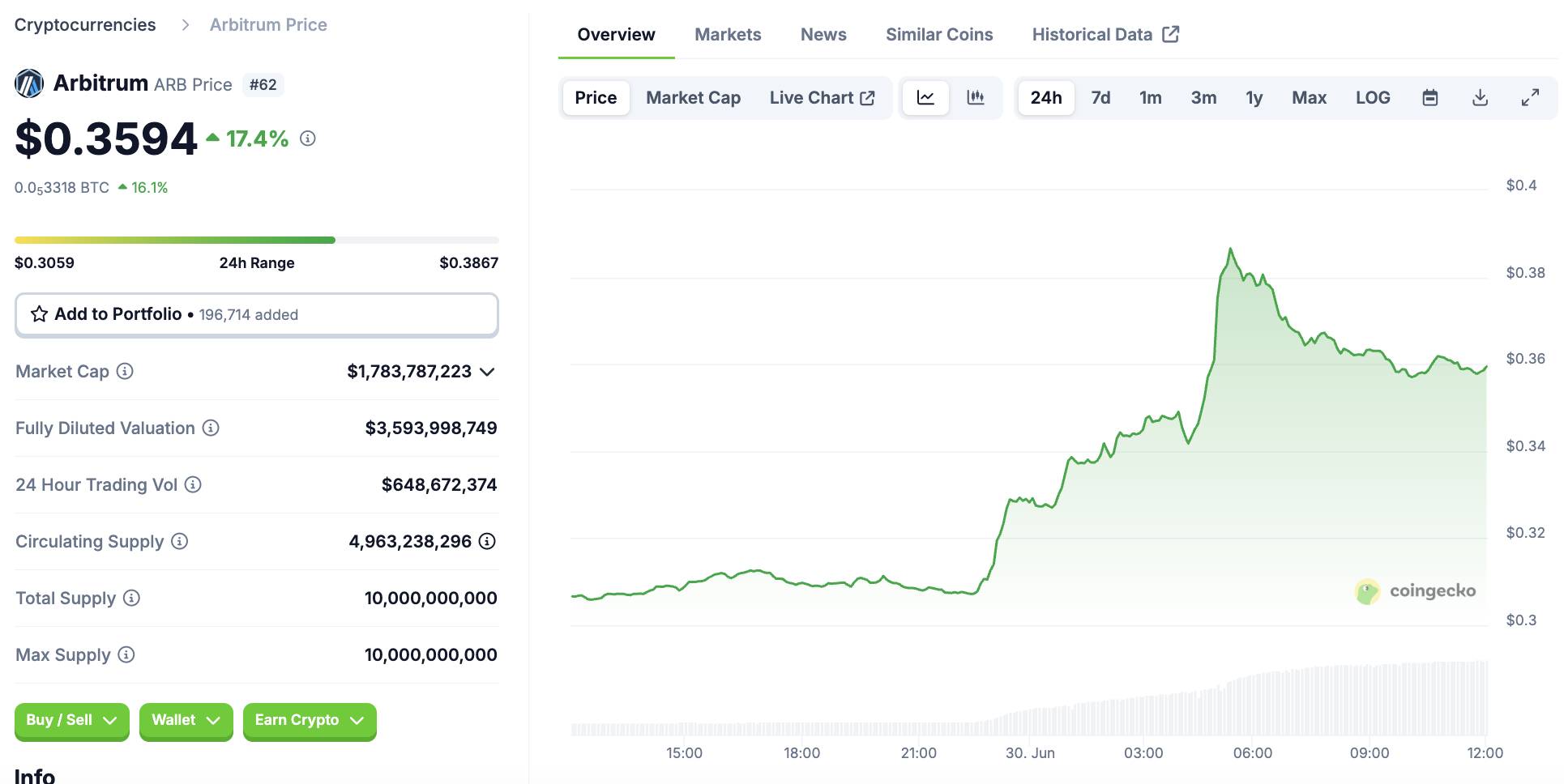Click the Arbitrum logo icon
The height and width of the screenshot is (784, 1564).
pos(29,83)
